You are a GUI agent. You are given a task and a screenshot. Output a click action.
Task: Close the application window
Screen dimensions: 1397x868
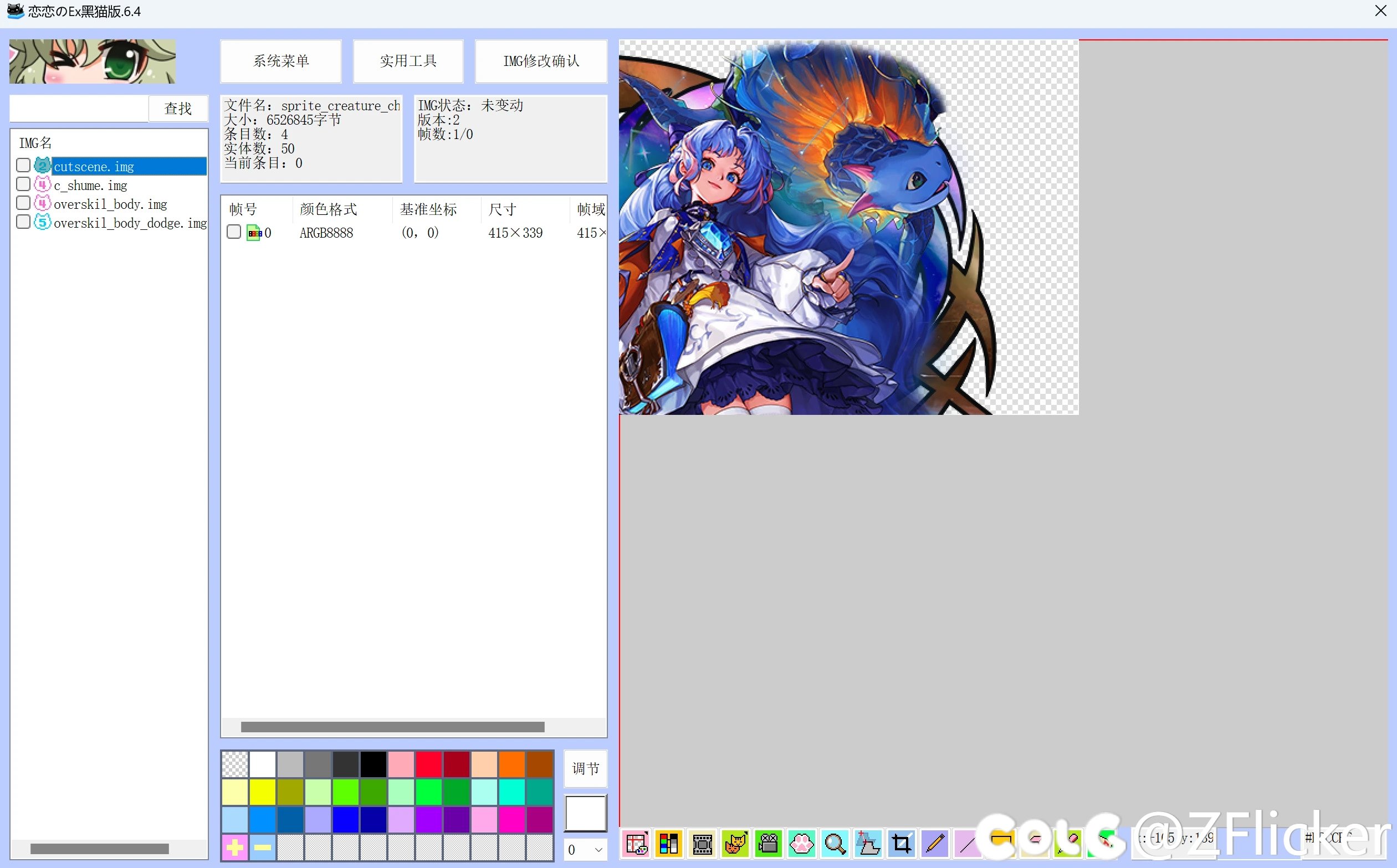tap(1380, 11)
